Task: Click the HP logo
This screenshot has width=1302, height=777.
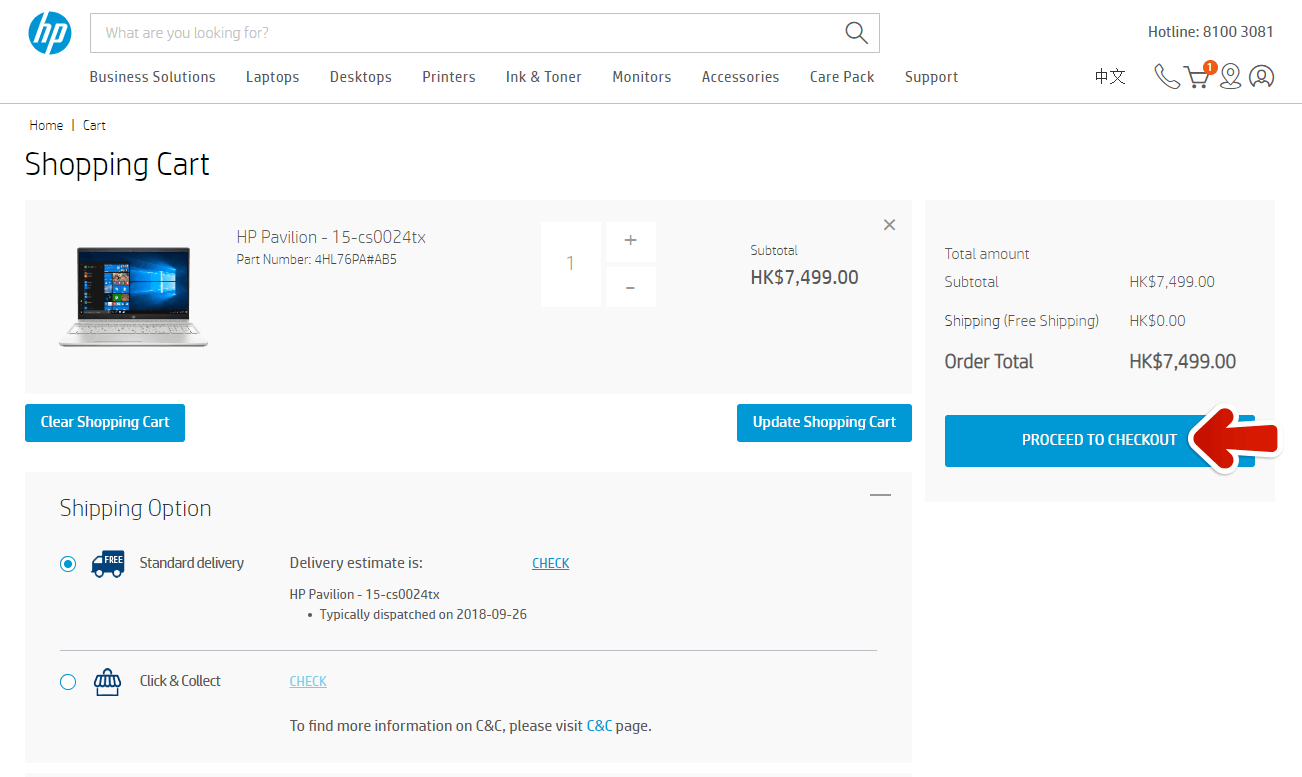Action: click(x=50, y=33)
